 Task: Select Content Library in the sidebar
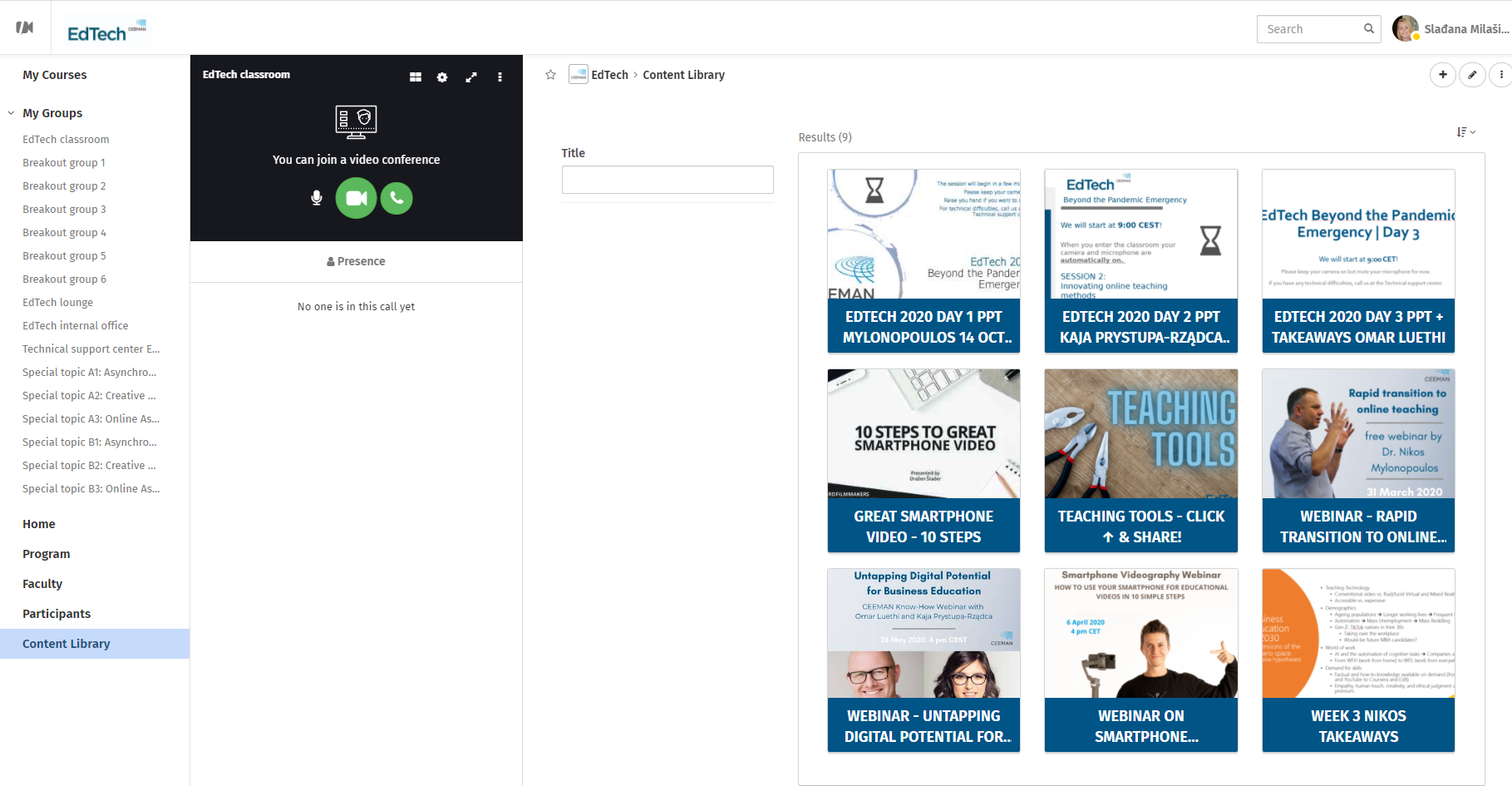95,644
